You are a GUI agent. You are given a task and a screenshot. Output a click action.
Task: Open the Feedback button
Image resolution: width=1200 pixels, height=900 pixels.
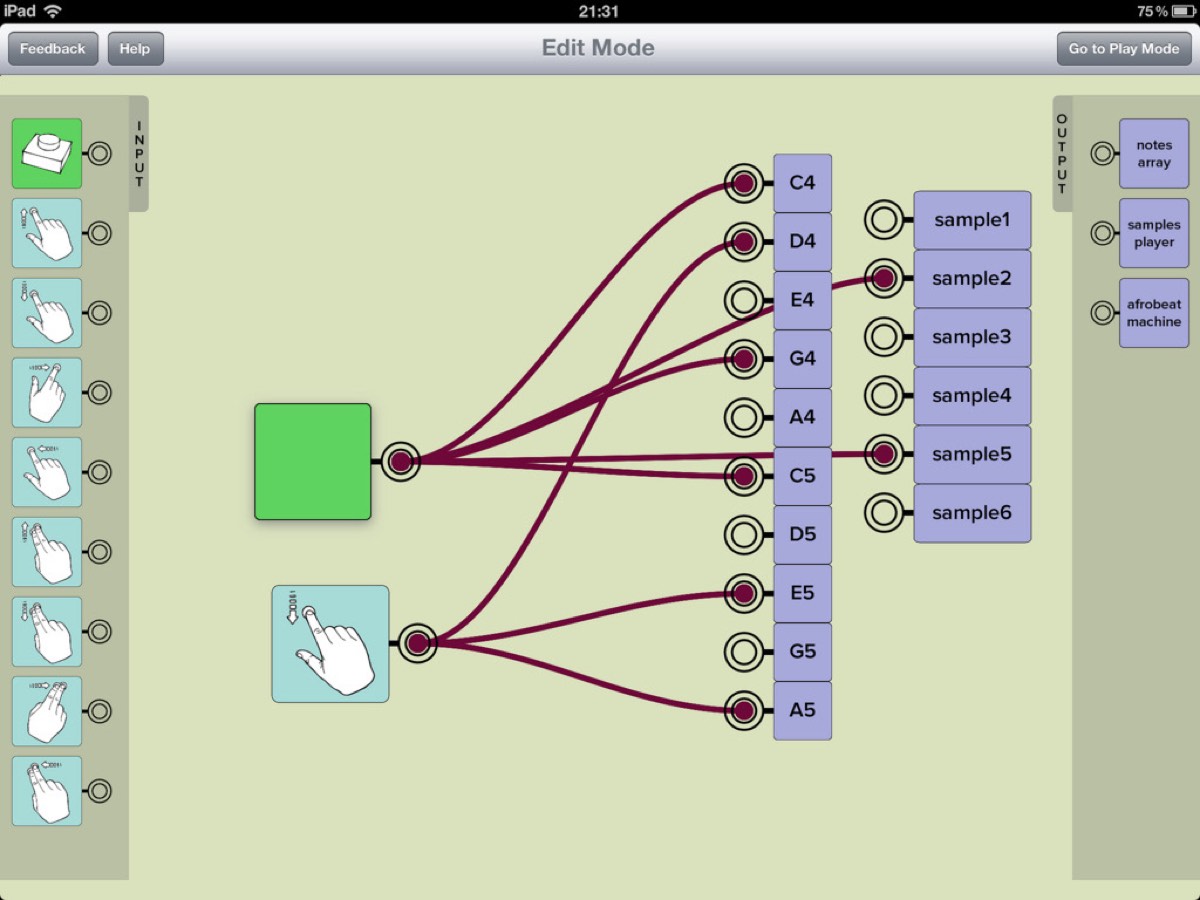click(x=53, y=48)
